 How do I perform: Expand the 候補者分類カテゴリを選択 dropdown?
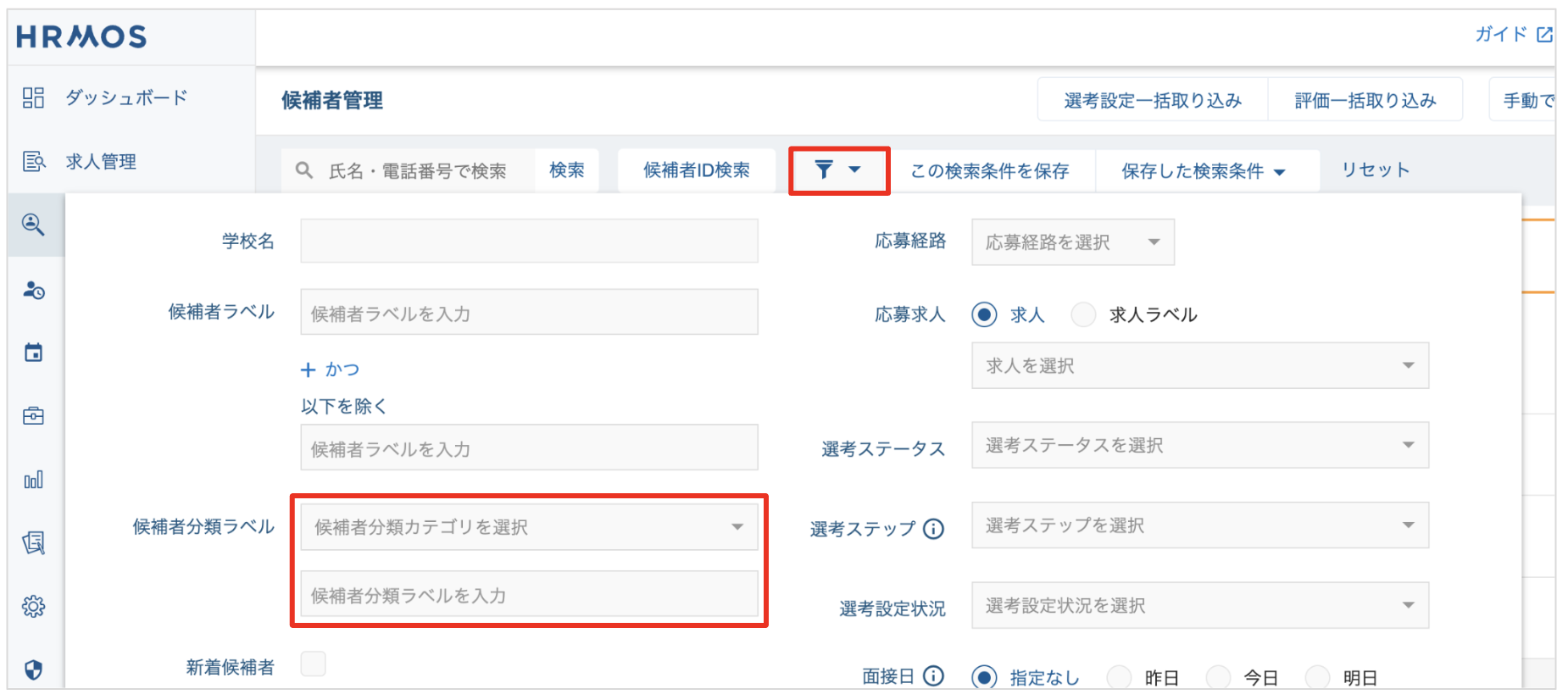[529, 527]
